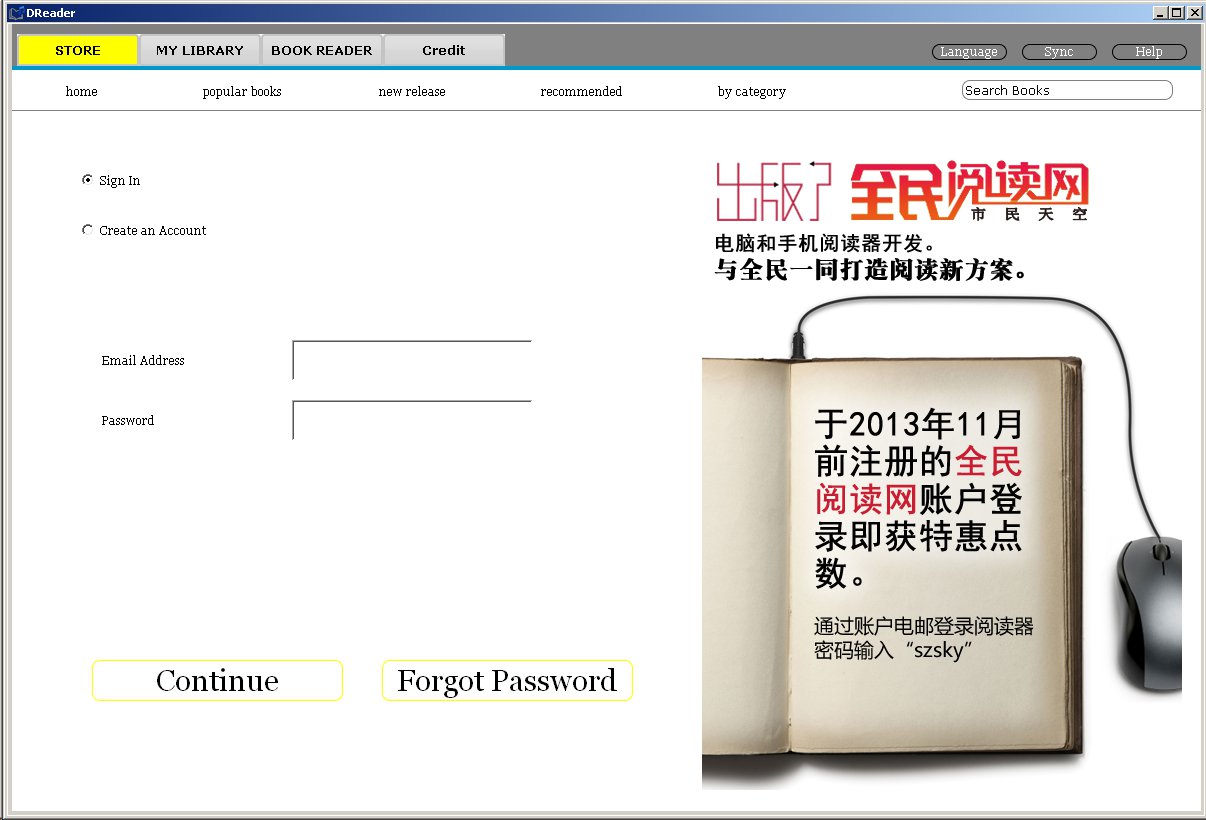Maximize the DReader window

click(1176, 13)
